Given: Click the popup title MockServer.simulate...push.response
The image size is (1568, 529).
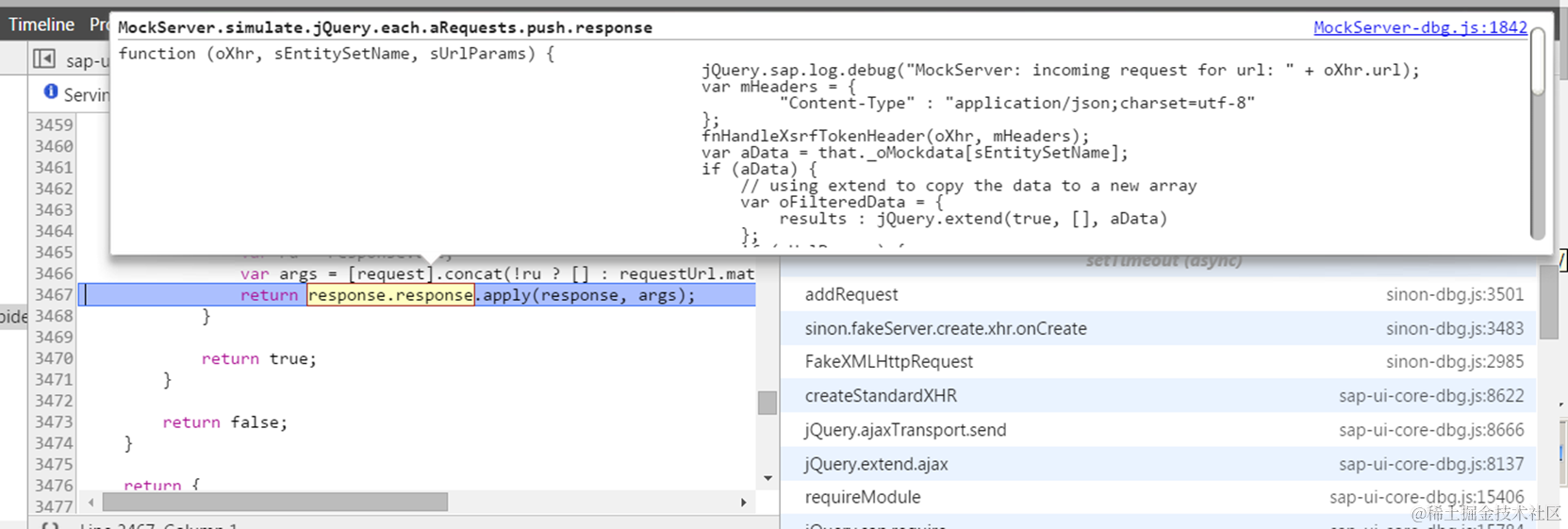Looking at the screenshot, I should (385, 27).
